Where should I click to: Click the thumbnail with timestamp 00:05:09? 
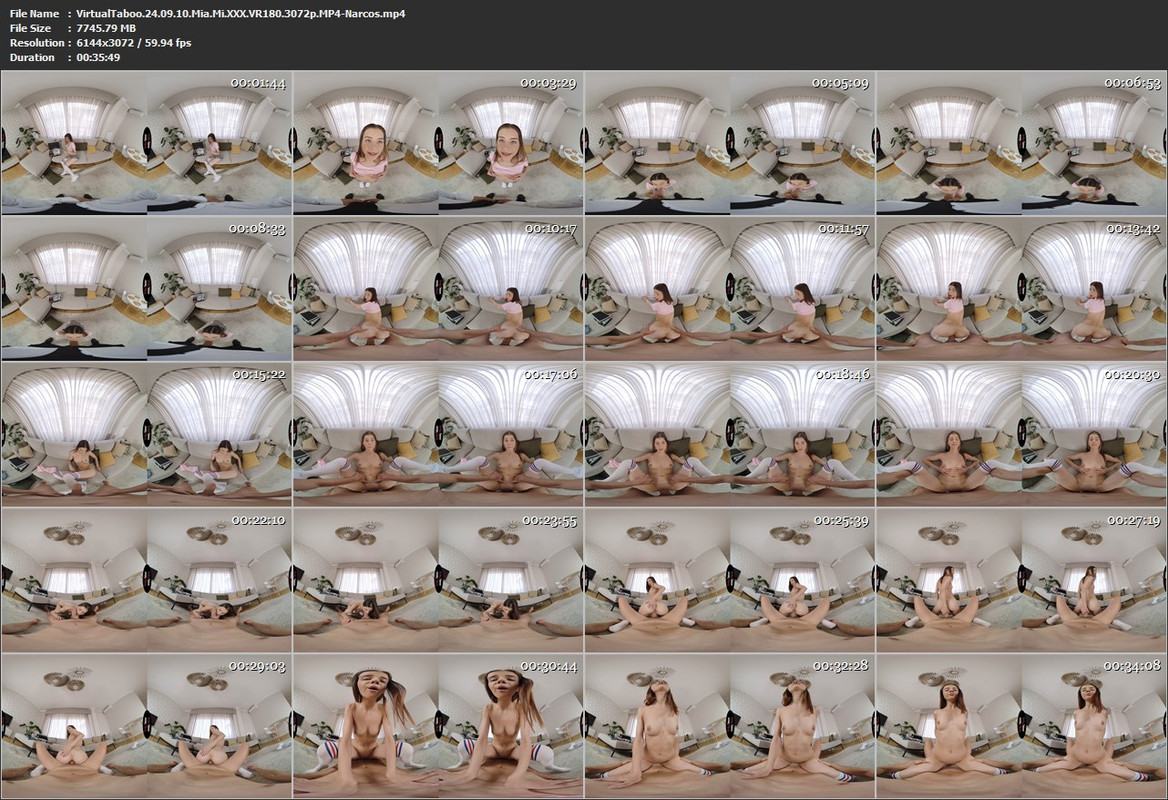coord(730,143)
